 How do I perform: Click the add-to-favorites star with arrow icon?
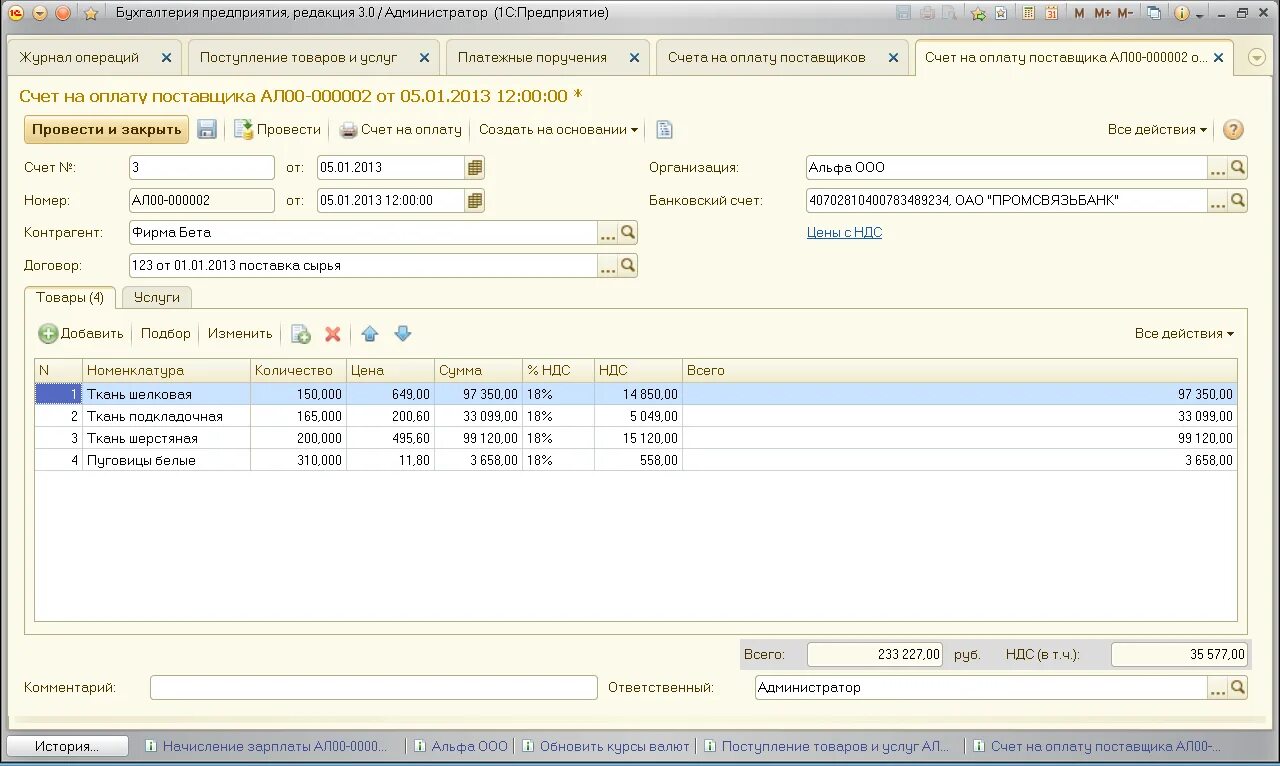978,13
